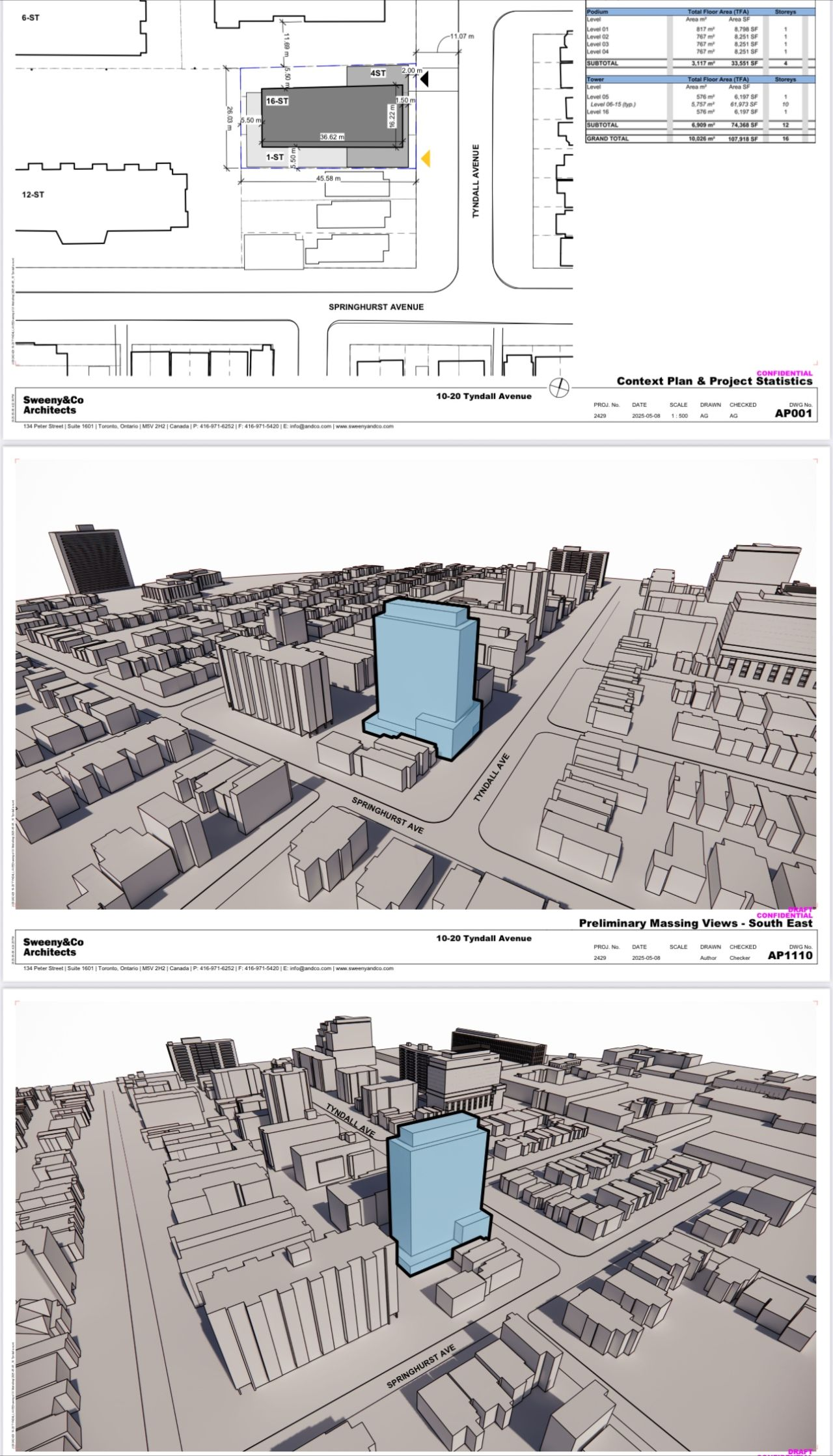Viewport: 833px width, 1456px height.
Task: Click the Sweeny&Co Architects logo on sheet AP1110
Action: pos(53,947)
